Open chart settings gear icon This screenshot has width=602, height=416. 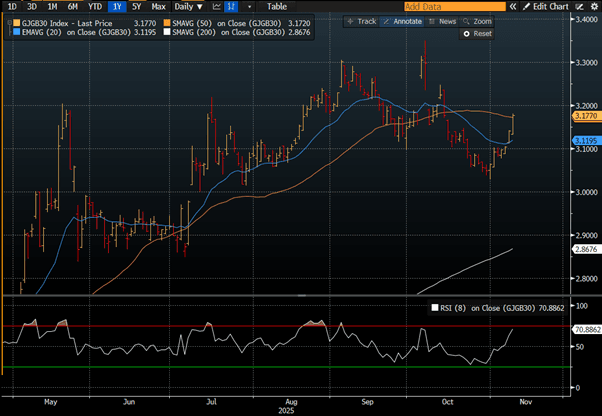(x=593, y=6)
